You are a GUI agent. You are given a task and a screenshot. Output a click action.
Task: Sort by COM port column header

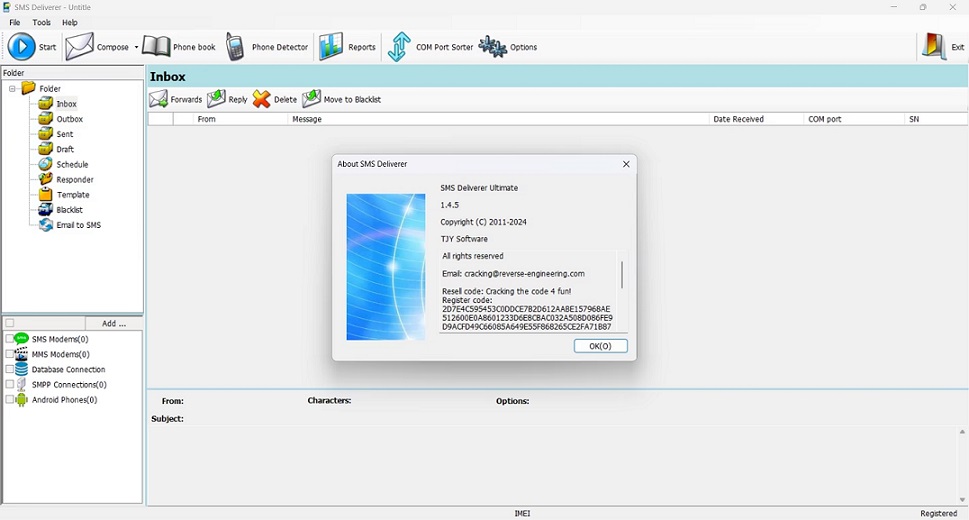click(854, 119)
